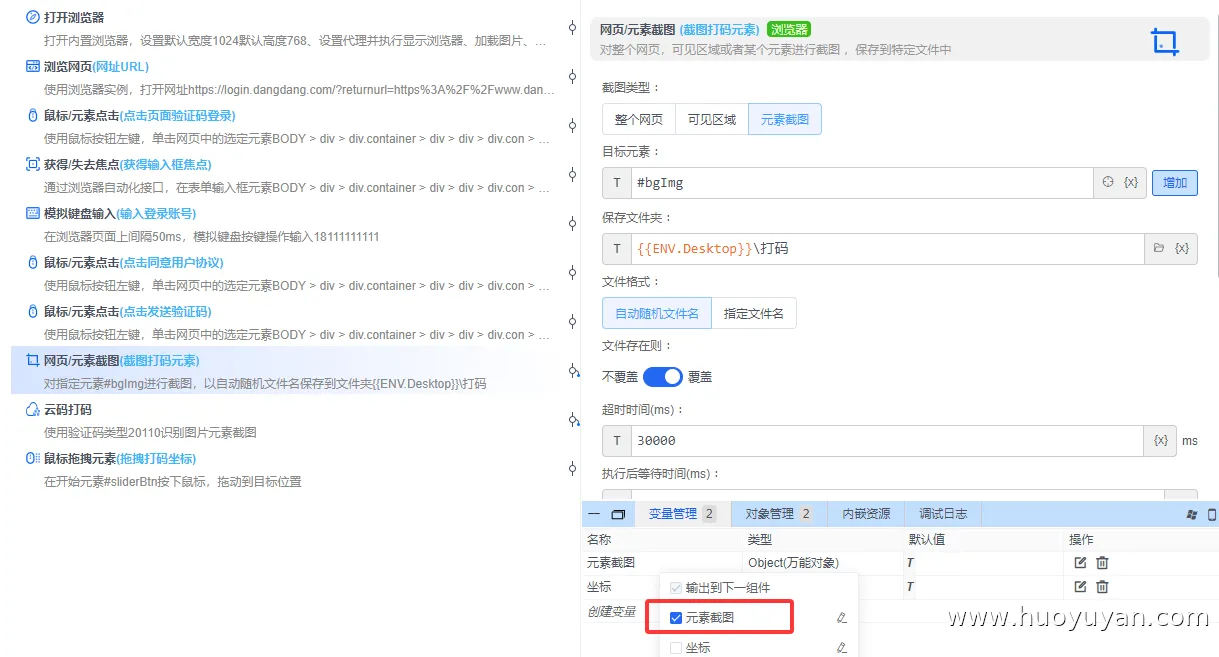
Task: Click 创建变量 to add a variable
Action: coord(611,611)
